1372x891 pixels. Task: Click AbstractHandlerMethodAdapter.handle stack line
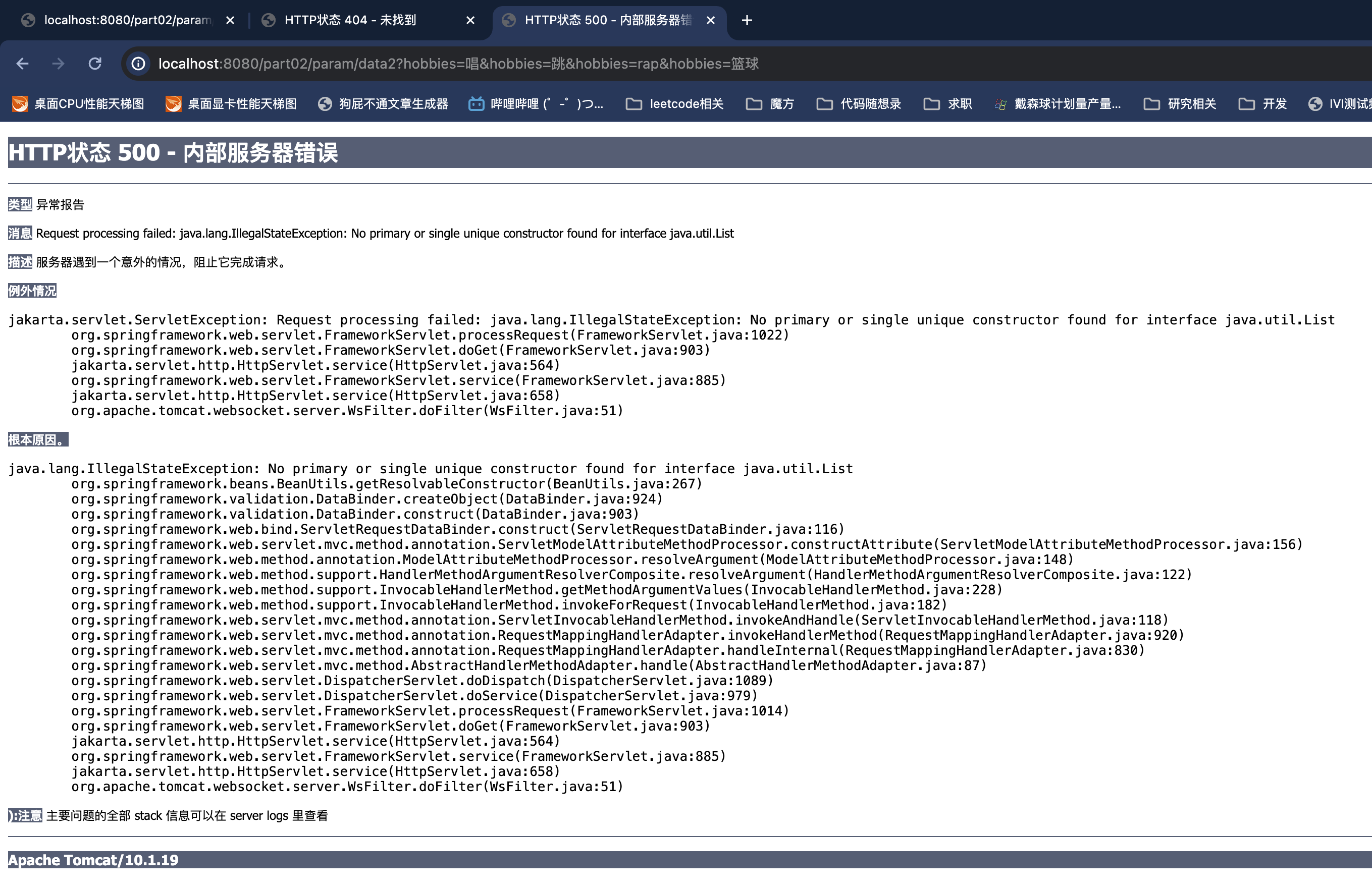tap(529, 665)
